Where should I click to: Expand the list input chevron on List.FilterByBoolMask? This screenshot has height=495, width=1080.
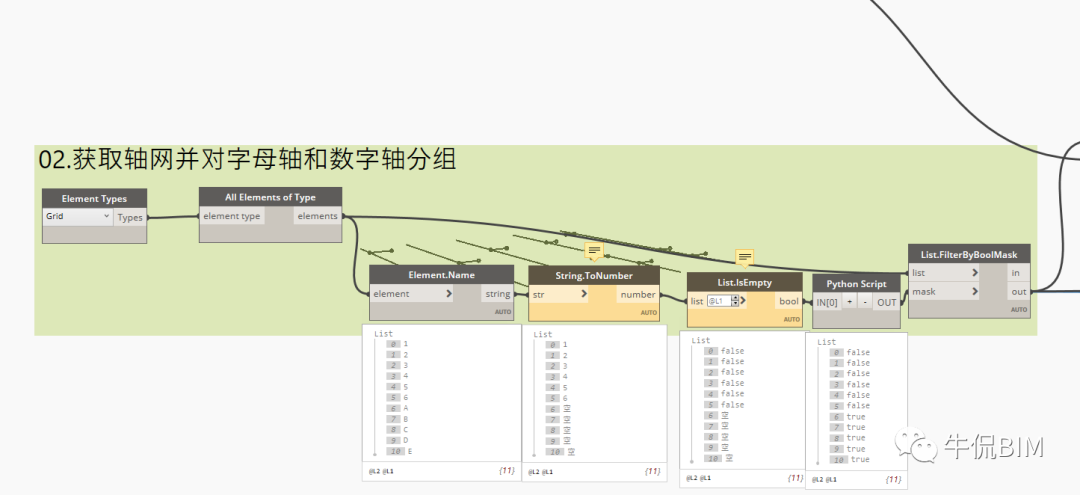click(975, 273)
